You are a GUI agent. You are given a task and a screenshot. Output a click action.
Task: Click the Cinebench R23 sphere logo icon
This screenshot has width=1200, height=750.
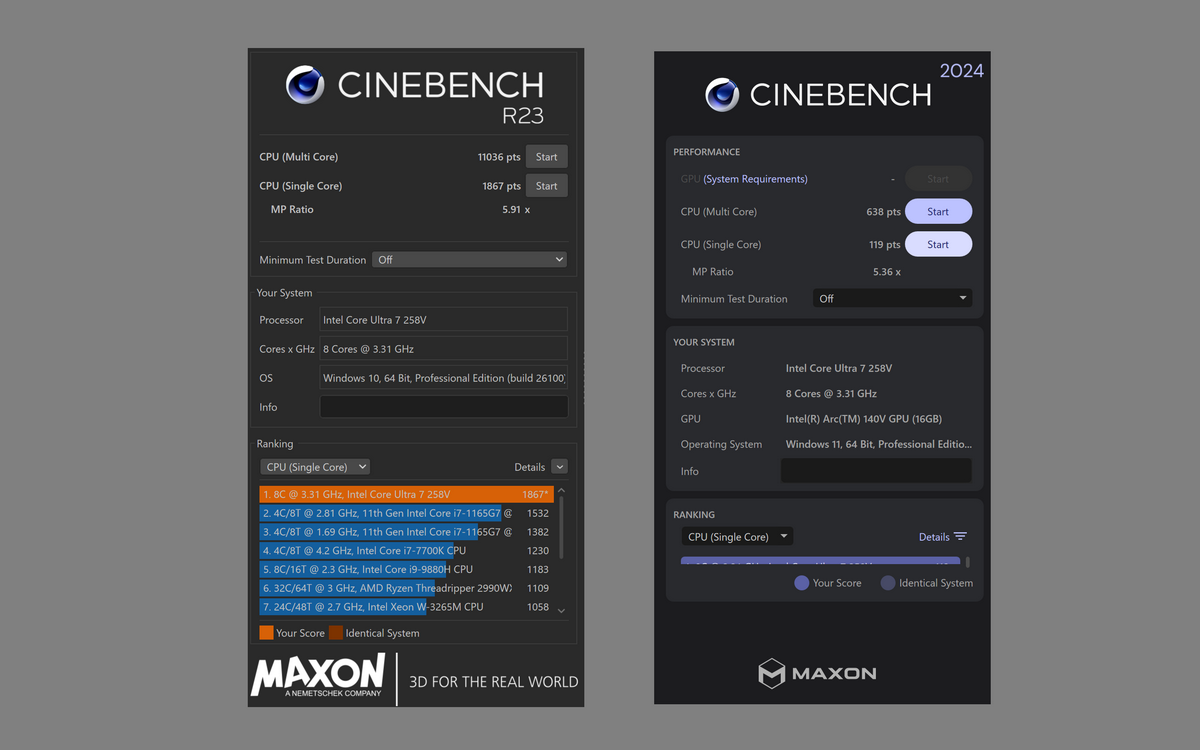[305, 85]
